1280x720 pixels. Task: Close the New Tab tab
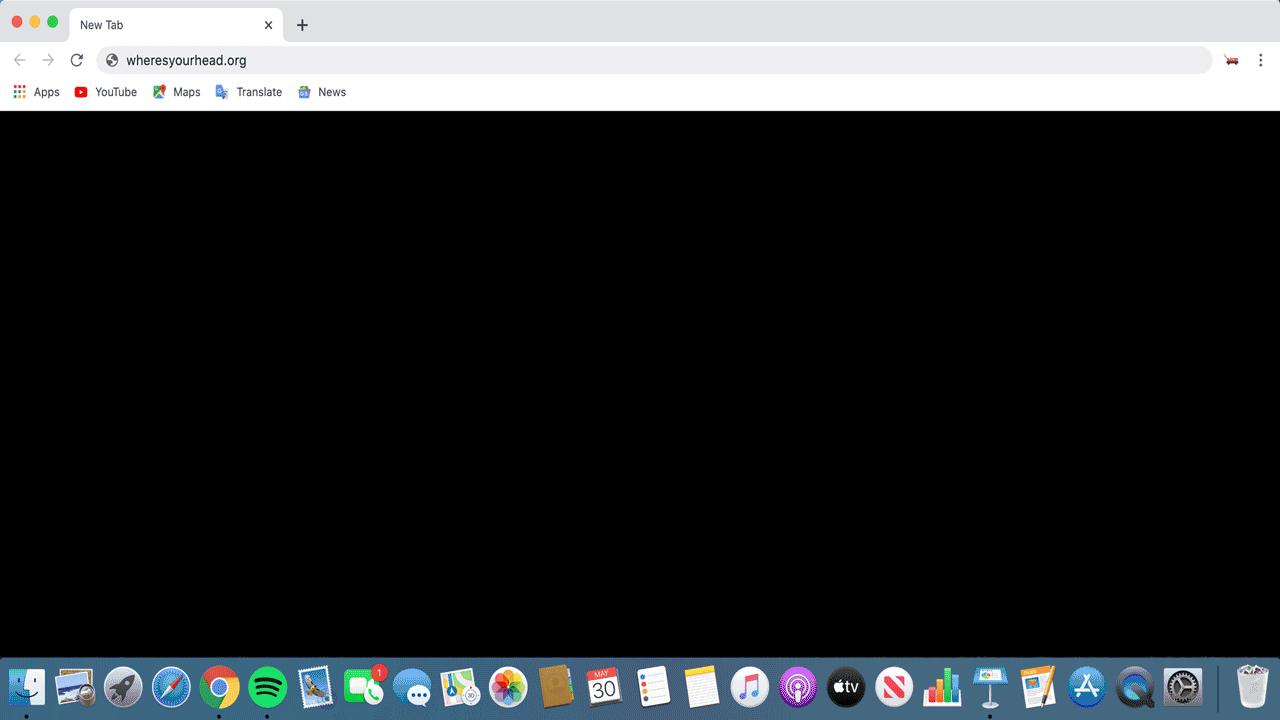pos(268,25)
